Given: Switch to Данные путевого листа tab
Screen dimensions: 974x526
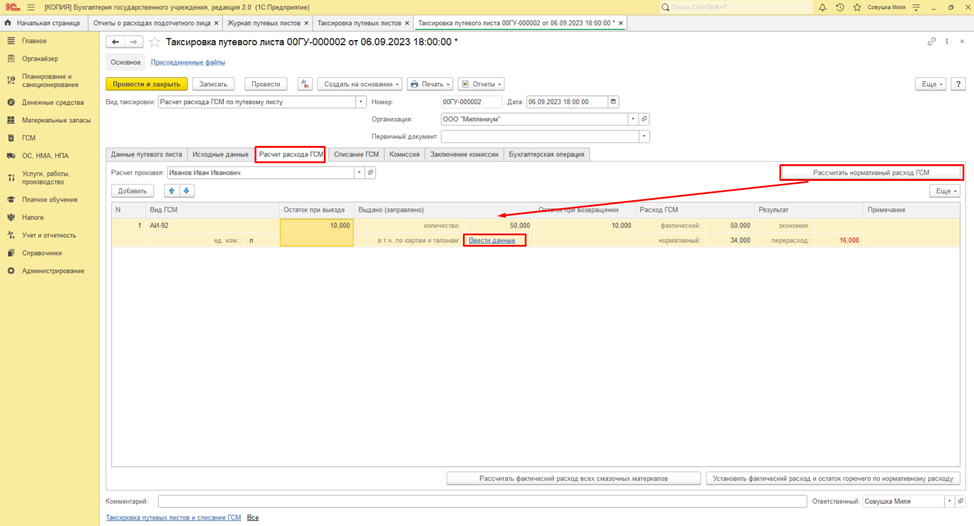Looking at the screenshot, I should (147, 155).
